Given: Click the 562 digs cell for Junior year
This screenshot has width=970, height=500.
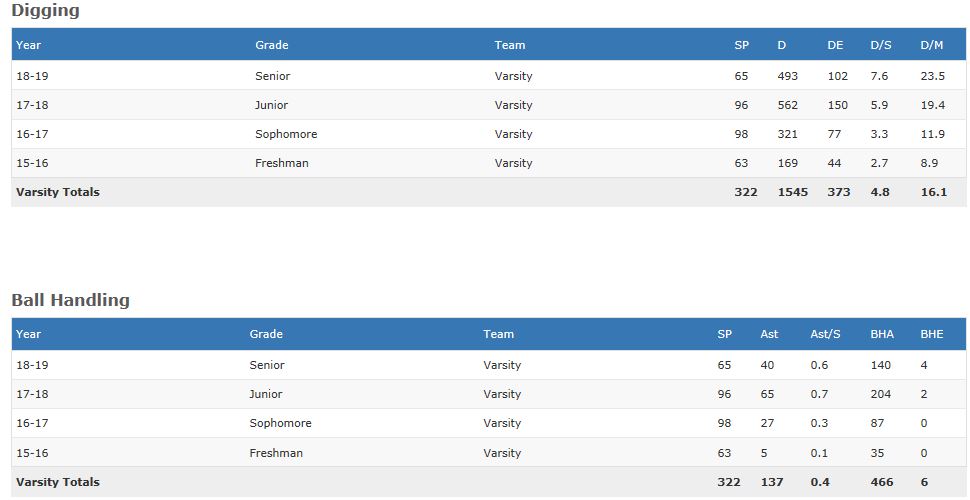Looking at the screenshot, I should click(x=787, y=105).
